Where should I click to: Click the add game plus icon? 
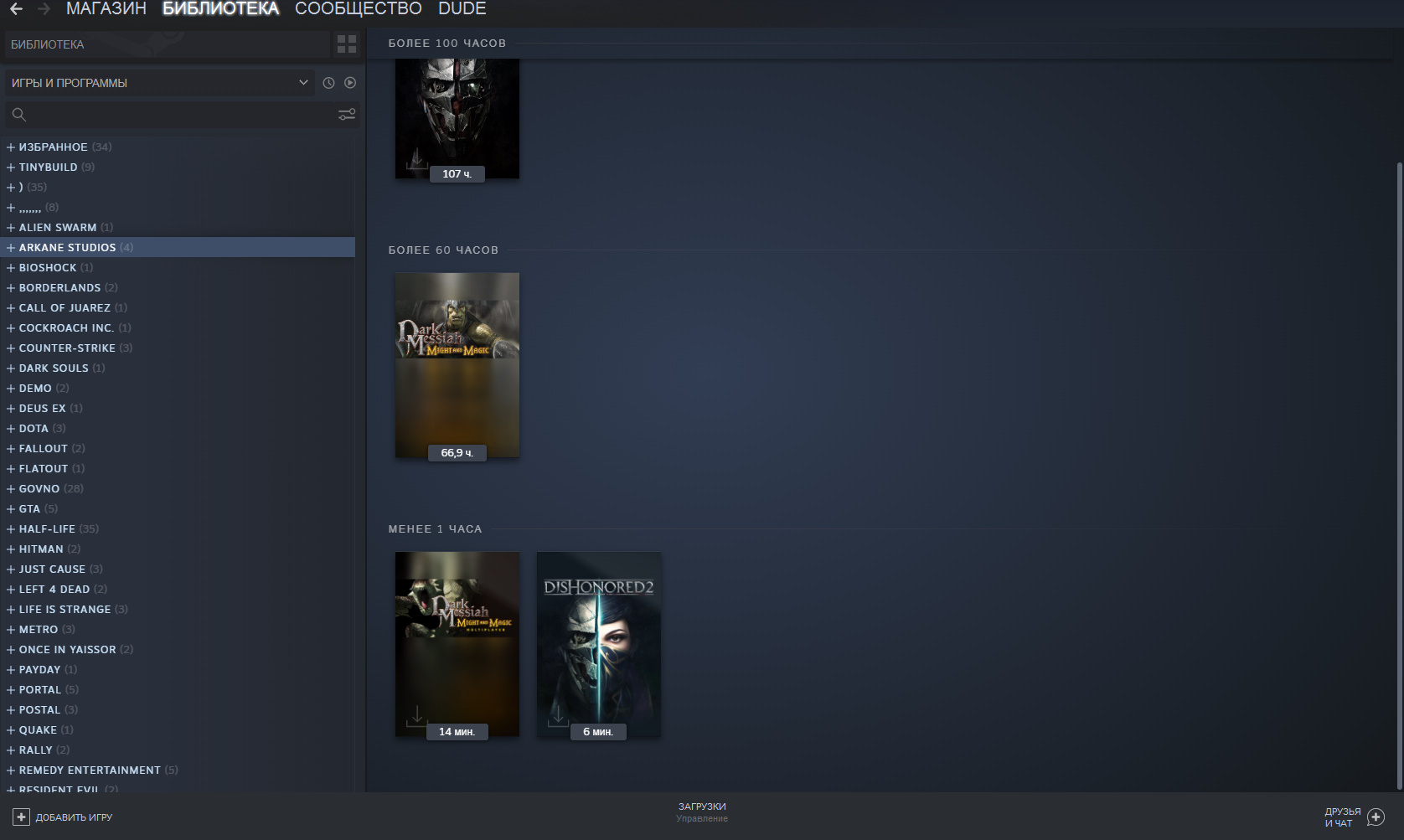pos(21,817)
